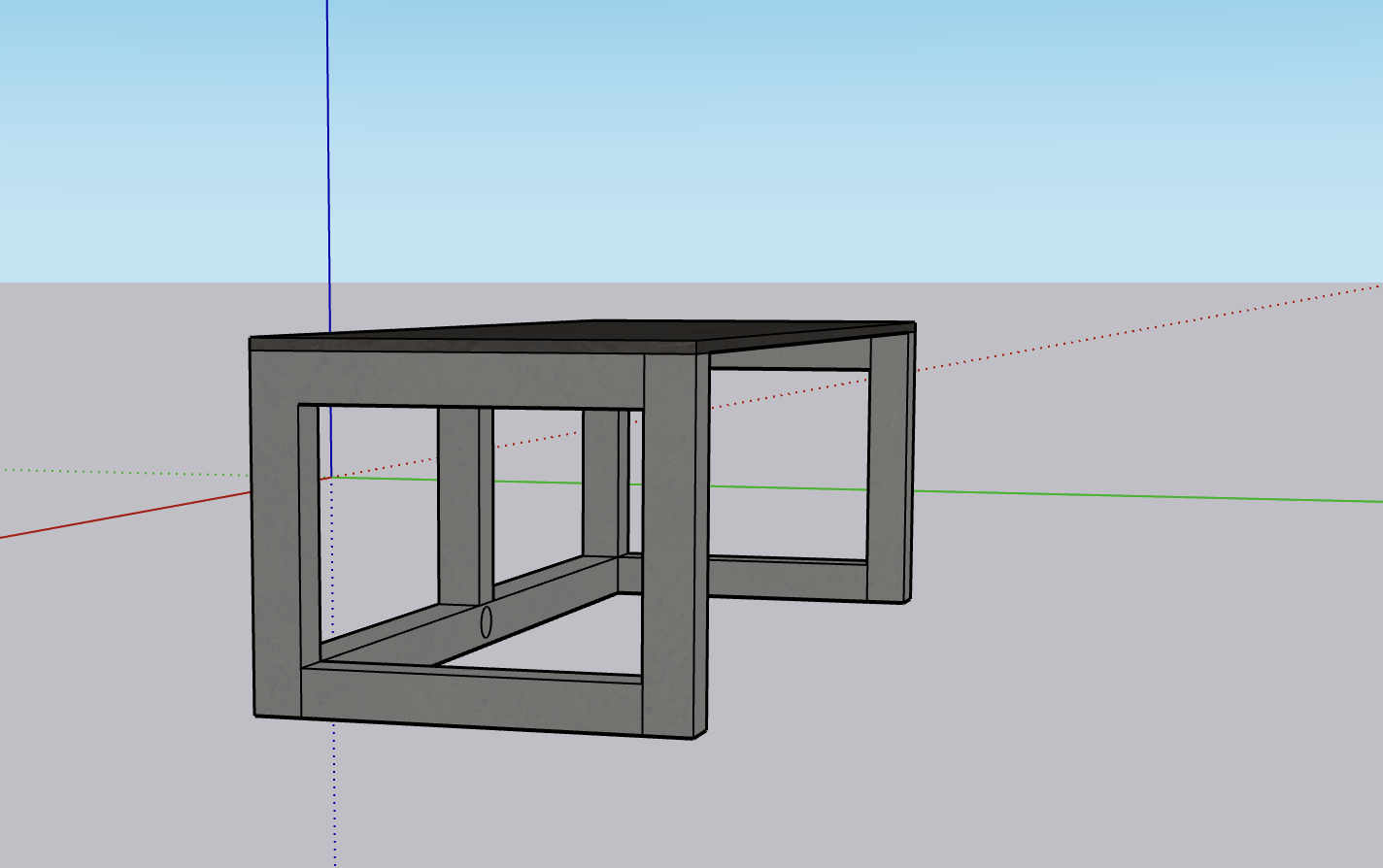Select the left inner vertical support post
Viewport: 1383px width, 868px height.
464,505
